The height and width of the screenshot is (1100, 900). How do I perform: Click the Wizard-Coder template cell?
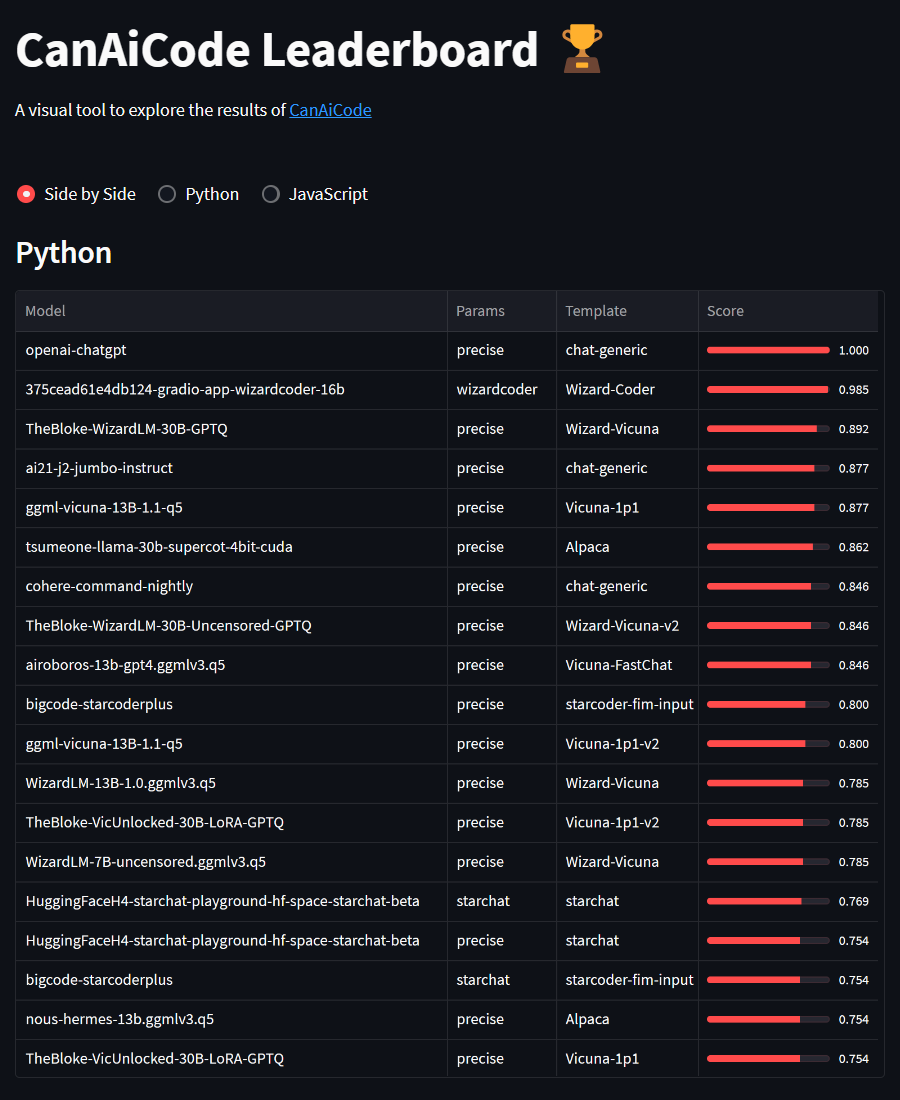[627, 389]
